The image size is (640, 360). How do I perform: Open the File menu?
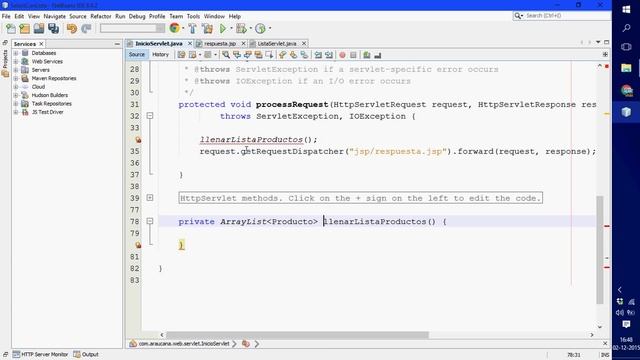(x=6, y=16)
